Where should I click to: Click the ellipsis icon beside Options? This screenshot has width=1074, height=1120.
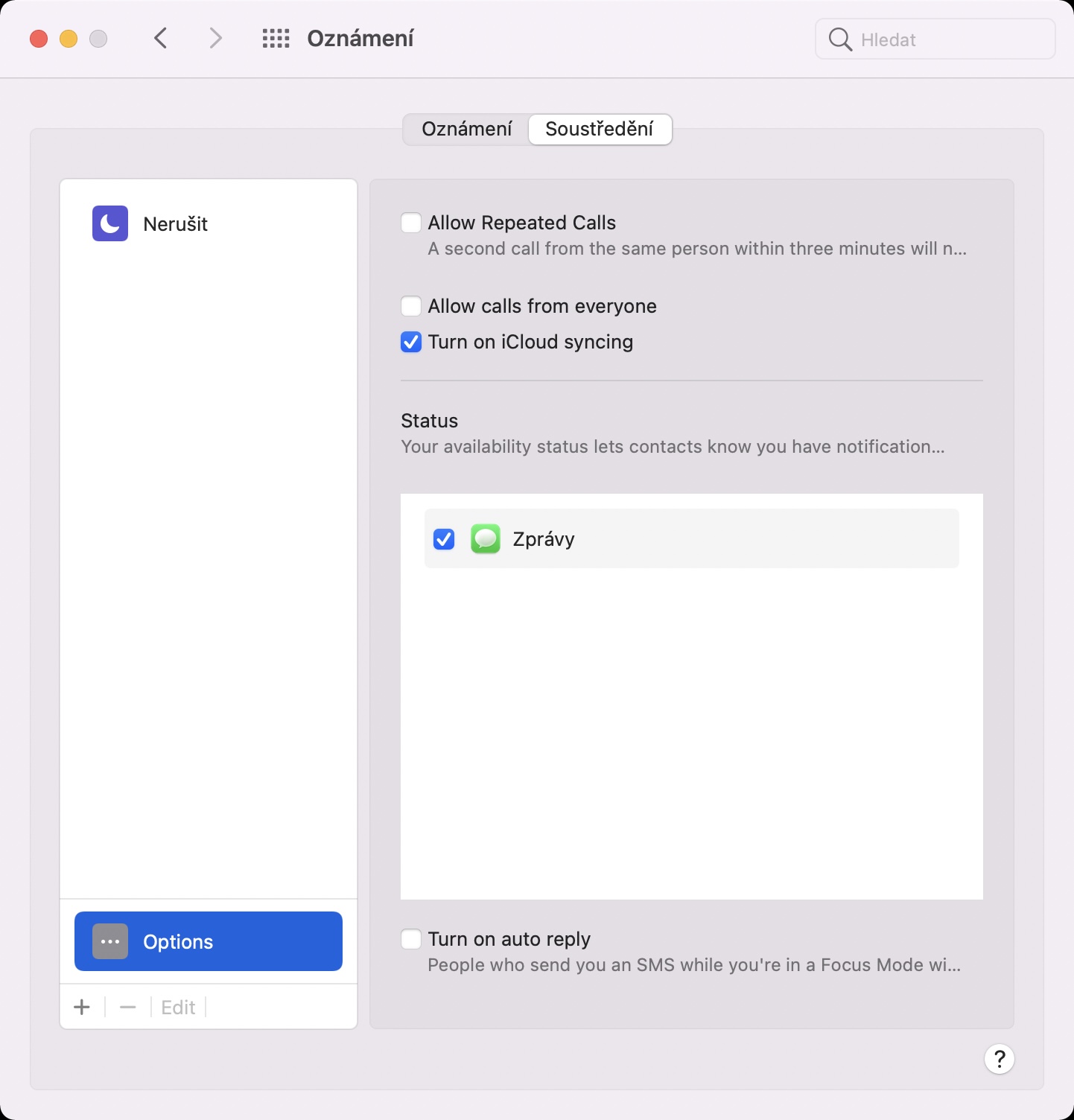110,941
